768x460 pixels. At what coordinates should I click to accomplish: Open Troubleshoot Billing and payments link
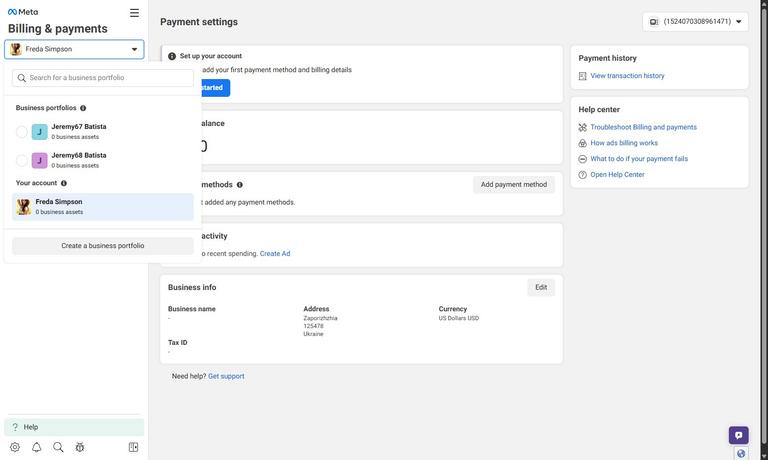[x=643, y=127]
